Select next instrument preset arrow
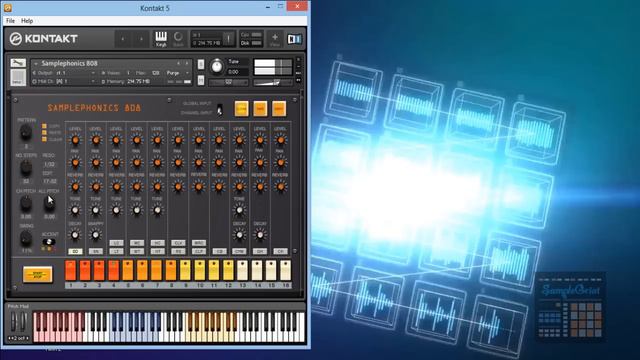Screen dimensions: 640x360 click(x=187, y=63)
